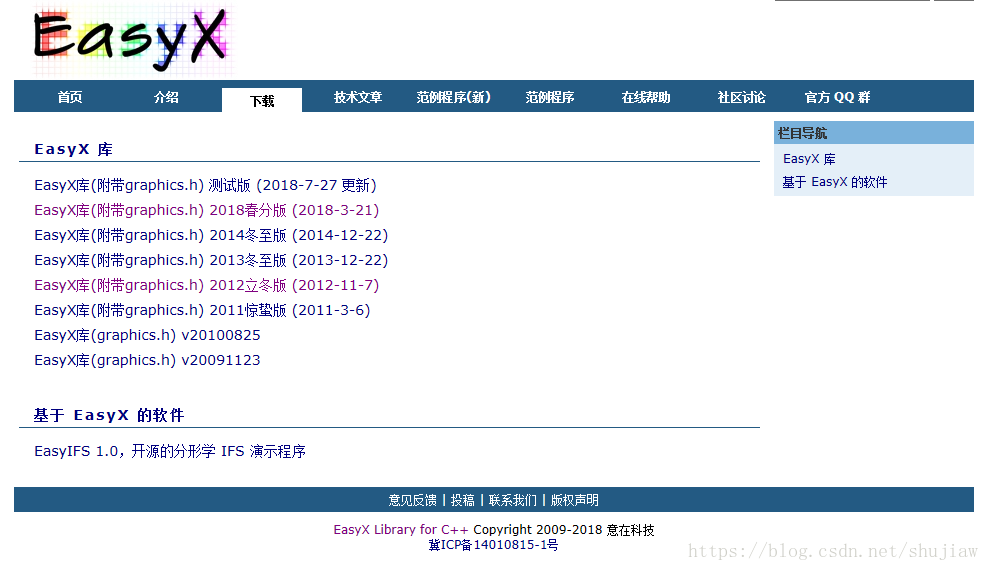Click 意见反馈 in the footer
989x571 pixels.
[412, 500]
